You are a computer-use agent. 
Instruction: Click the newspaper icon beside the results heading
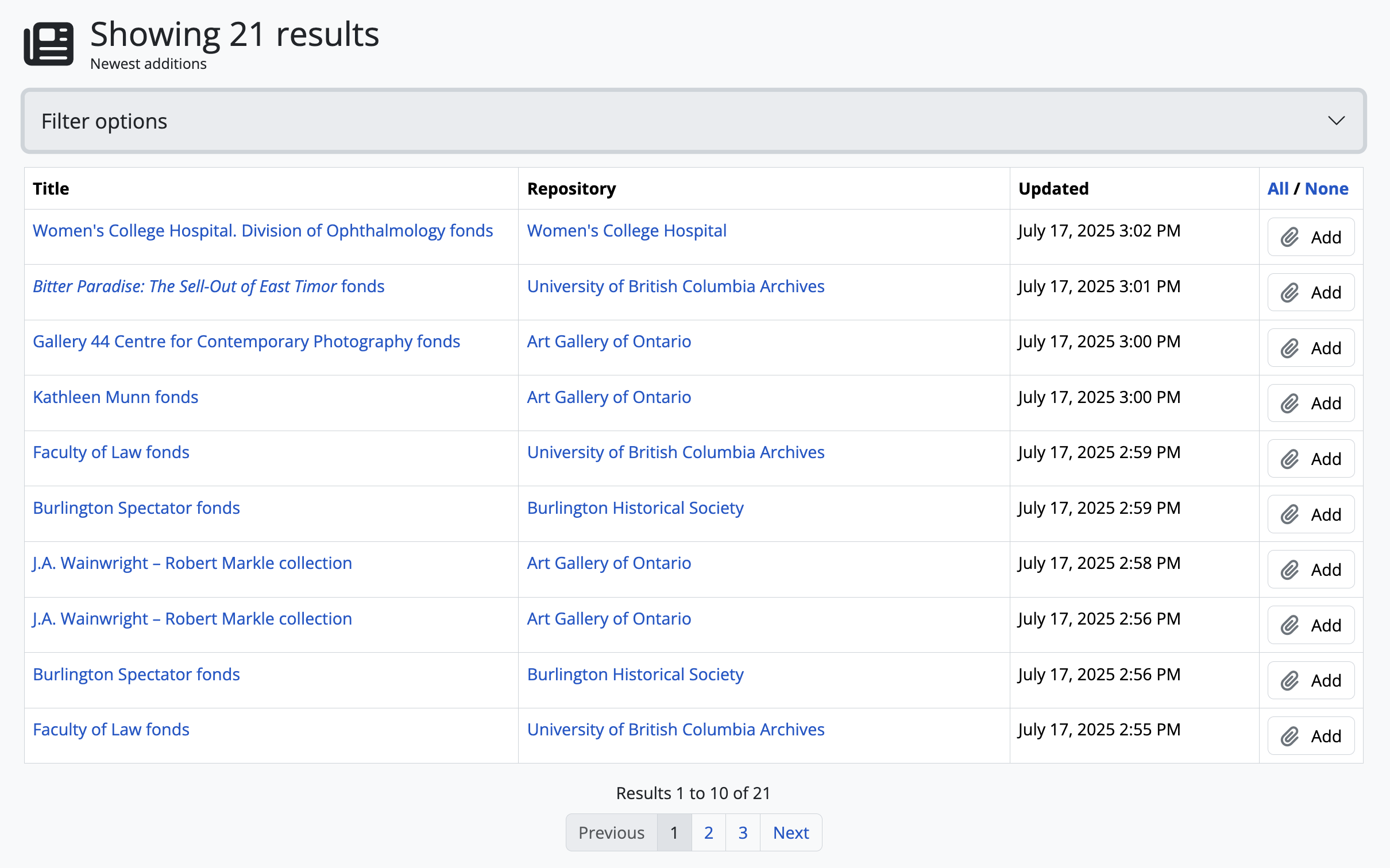pos(48,44)
